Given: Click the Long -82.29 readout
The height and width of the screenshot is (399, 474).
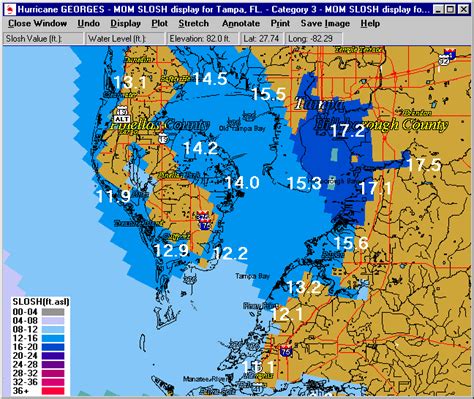Looking at the screenshot, I should pyautogui.click(x=313, y=39).
